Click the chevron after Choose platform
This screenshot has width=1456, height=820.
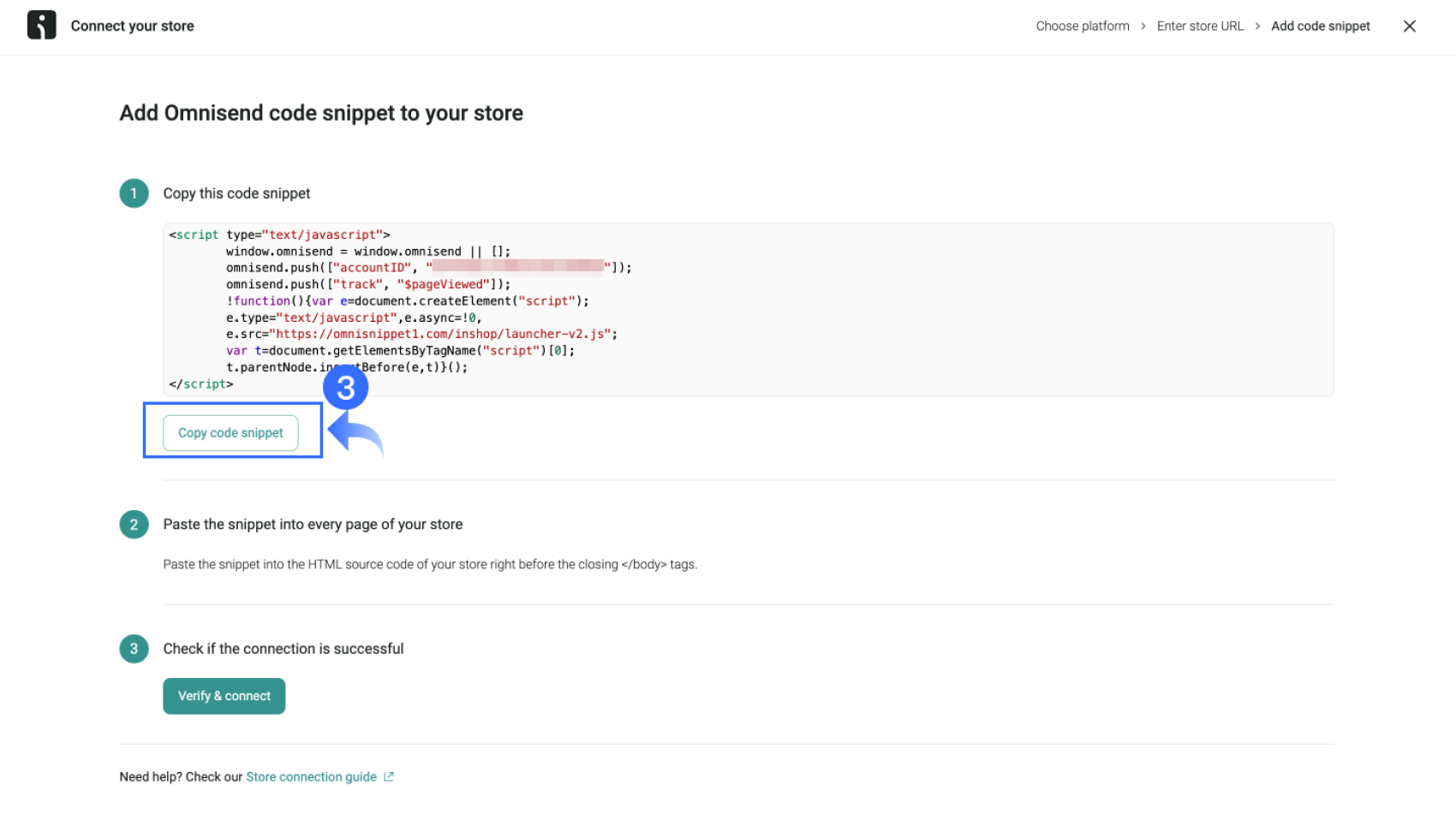1143,26
